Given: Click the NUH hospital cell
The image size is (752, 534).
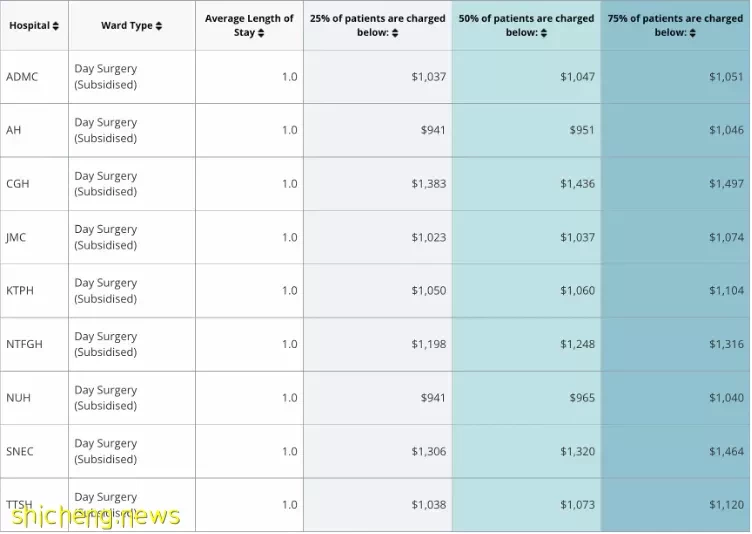Looking at the screenshot, I should coord(35,398).
